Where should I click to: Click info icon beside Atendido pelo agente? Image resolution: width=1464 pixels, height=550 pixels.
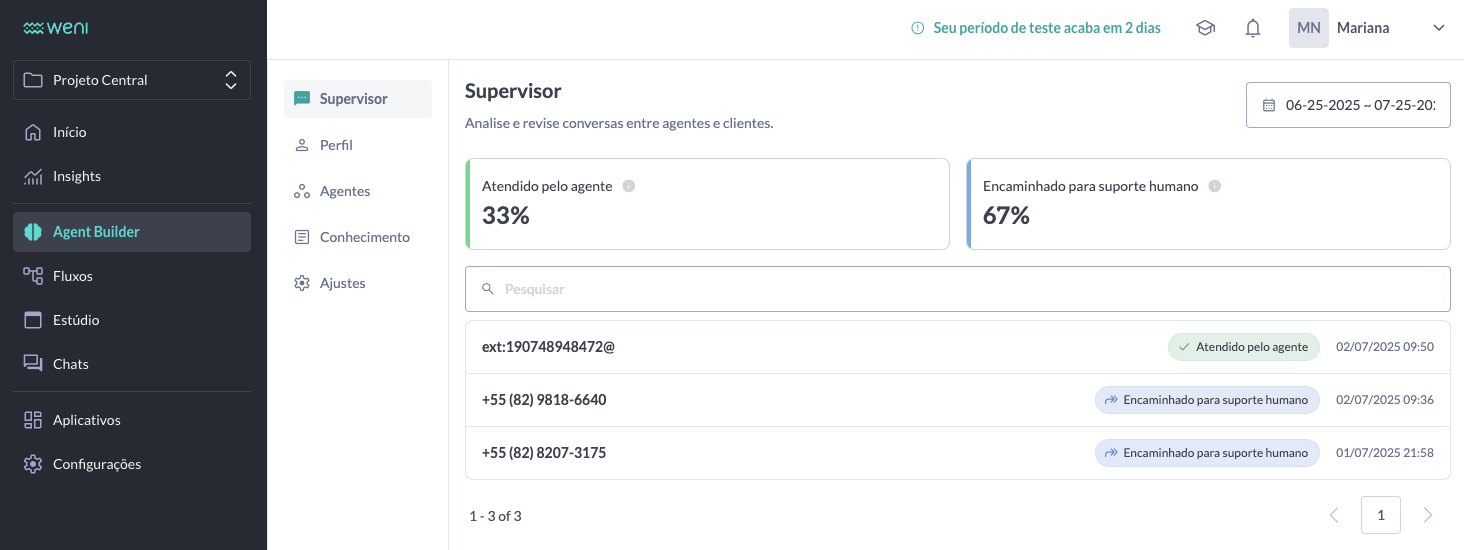click(629, 186)
